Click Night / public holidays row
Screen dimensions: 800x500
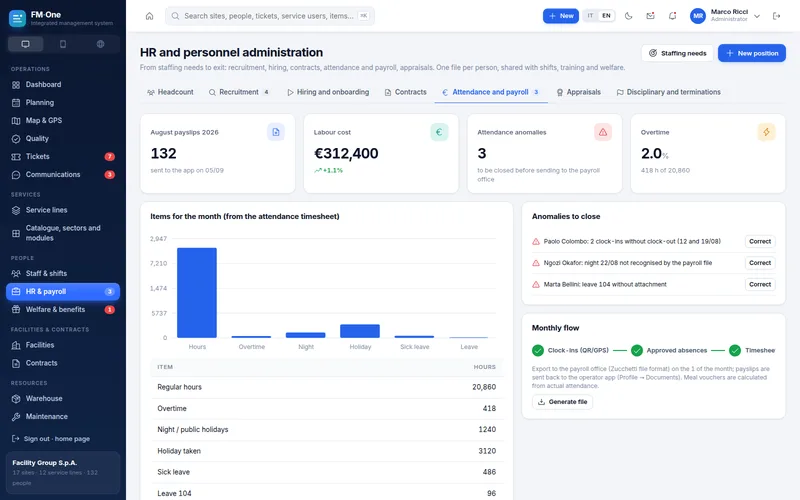(327, 430)
